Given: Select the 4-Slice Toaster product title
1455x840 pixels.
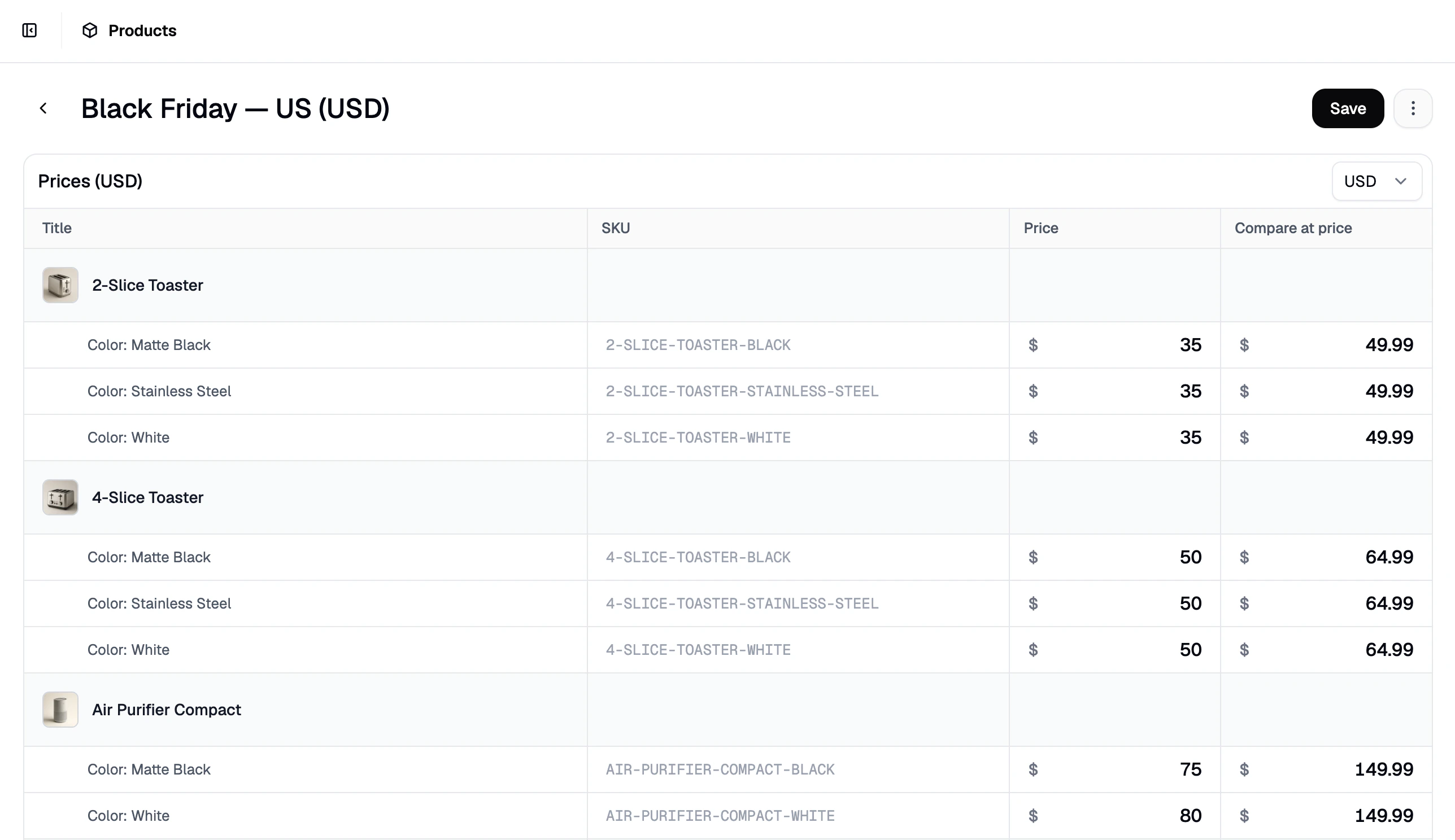Looking at the screenshot, I should point(148,497).
